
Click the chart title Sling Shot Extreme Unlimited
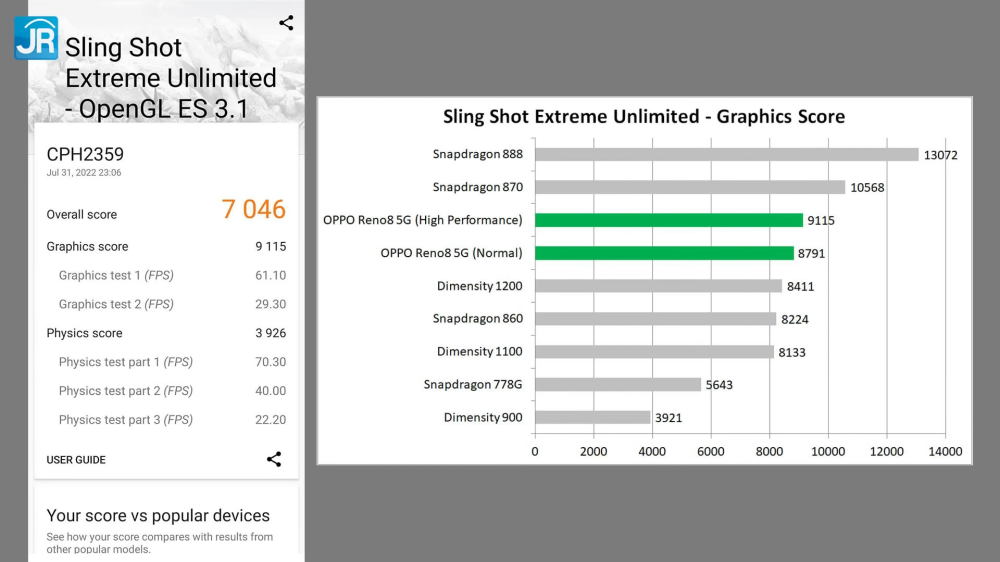pyautogui.click(x=643, y=117)
